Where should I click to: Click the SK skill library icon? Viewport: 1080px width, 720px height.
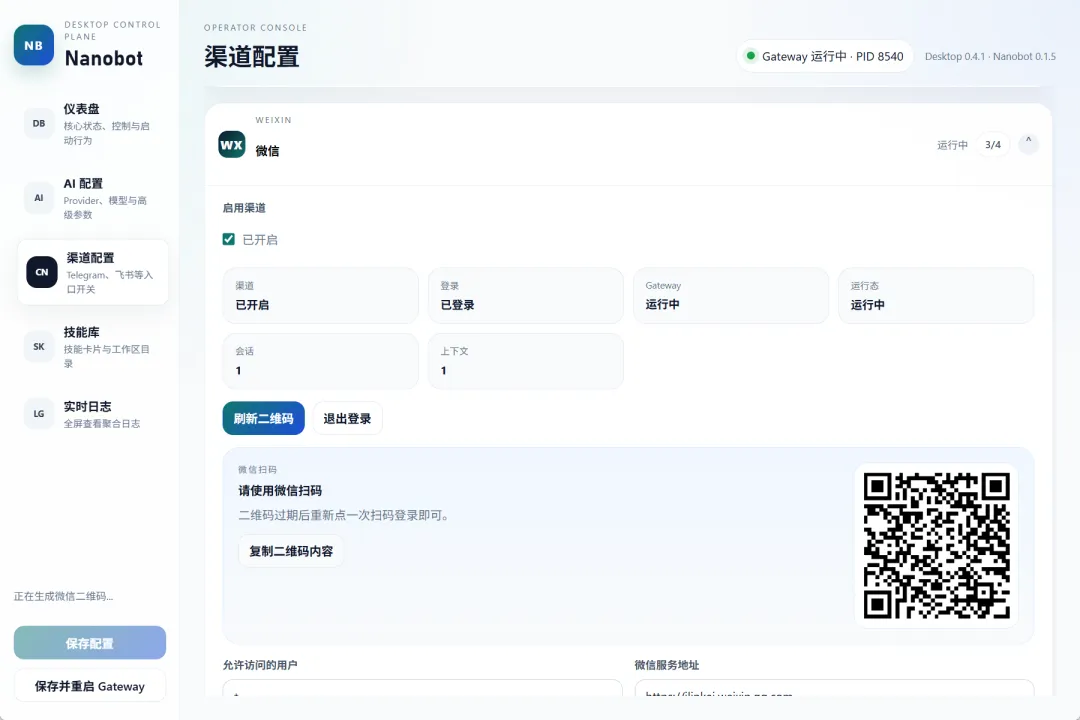coord(39,347)
